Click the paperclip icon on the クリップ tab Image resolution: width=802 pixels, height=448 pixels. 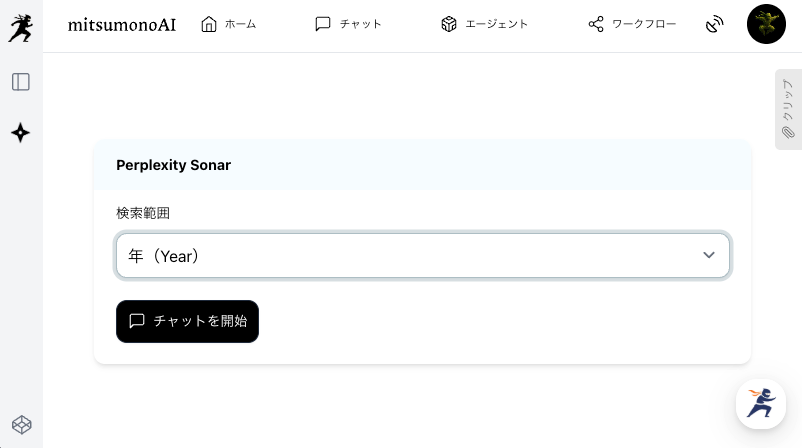click(x=788, y=132)
